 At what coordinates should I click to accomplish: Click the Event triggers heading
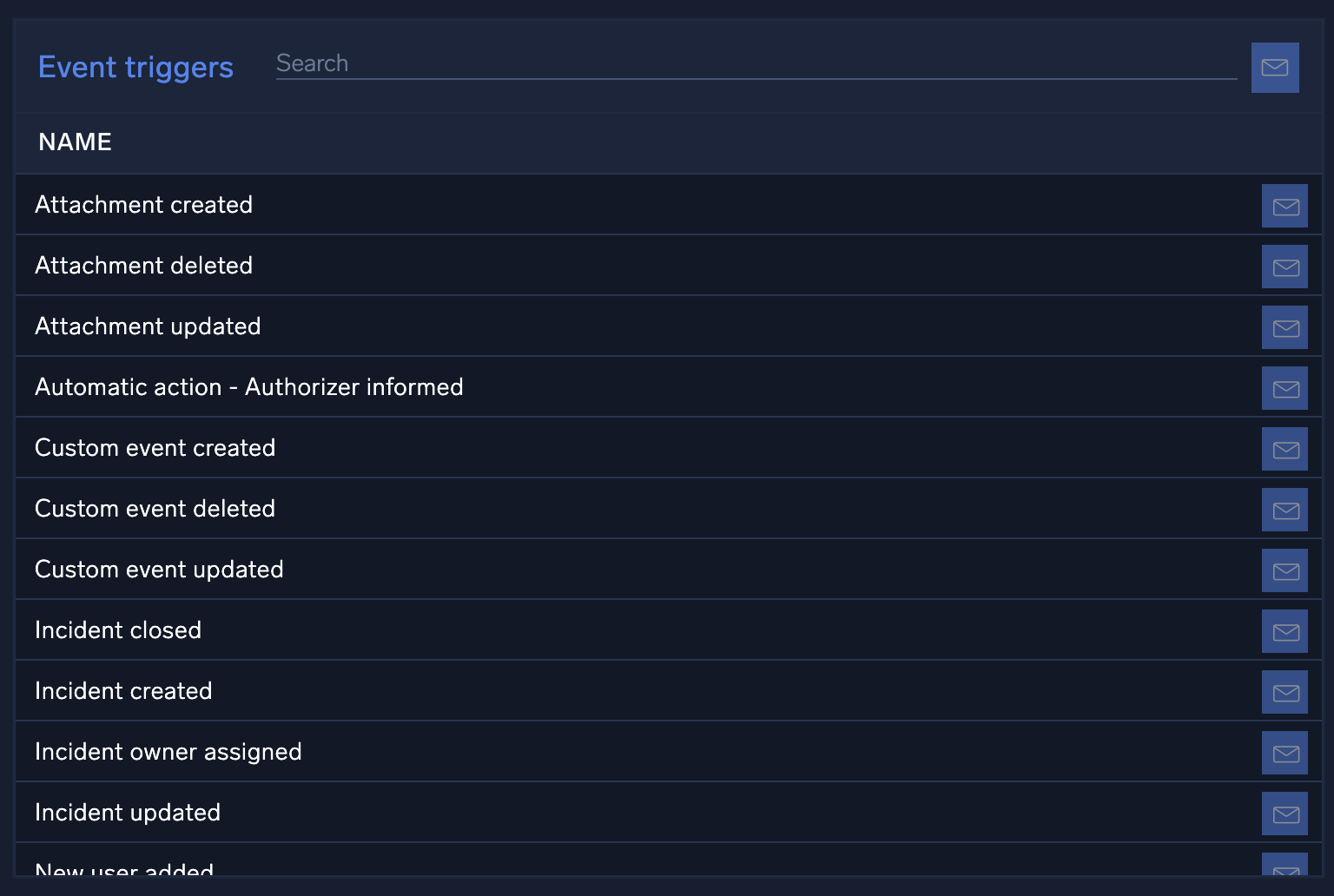click(x=135, y=68)
